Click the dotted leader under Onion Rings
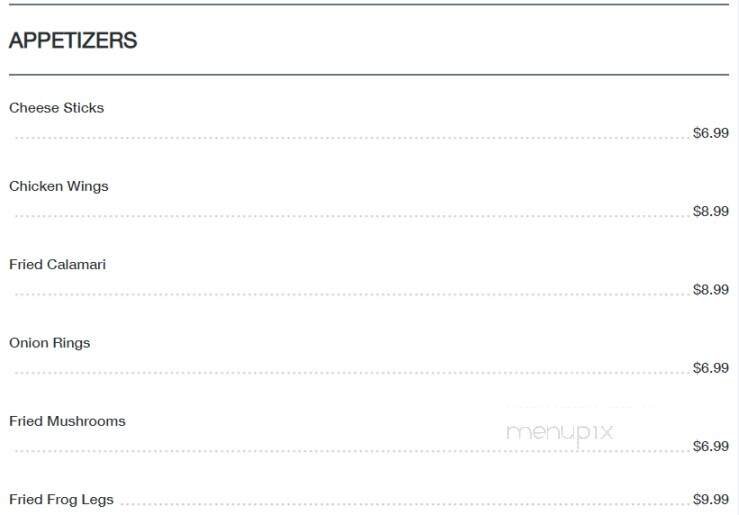Screen dimensions: 739x515 coord(350,373)
